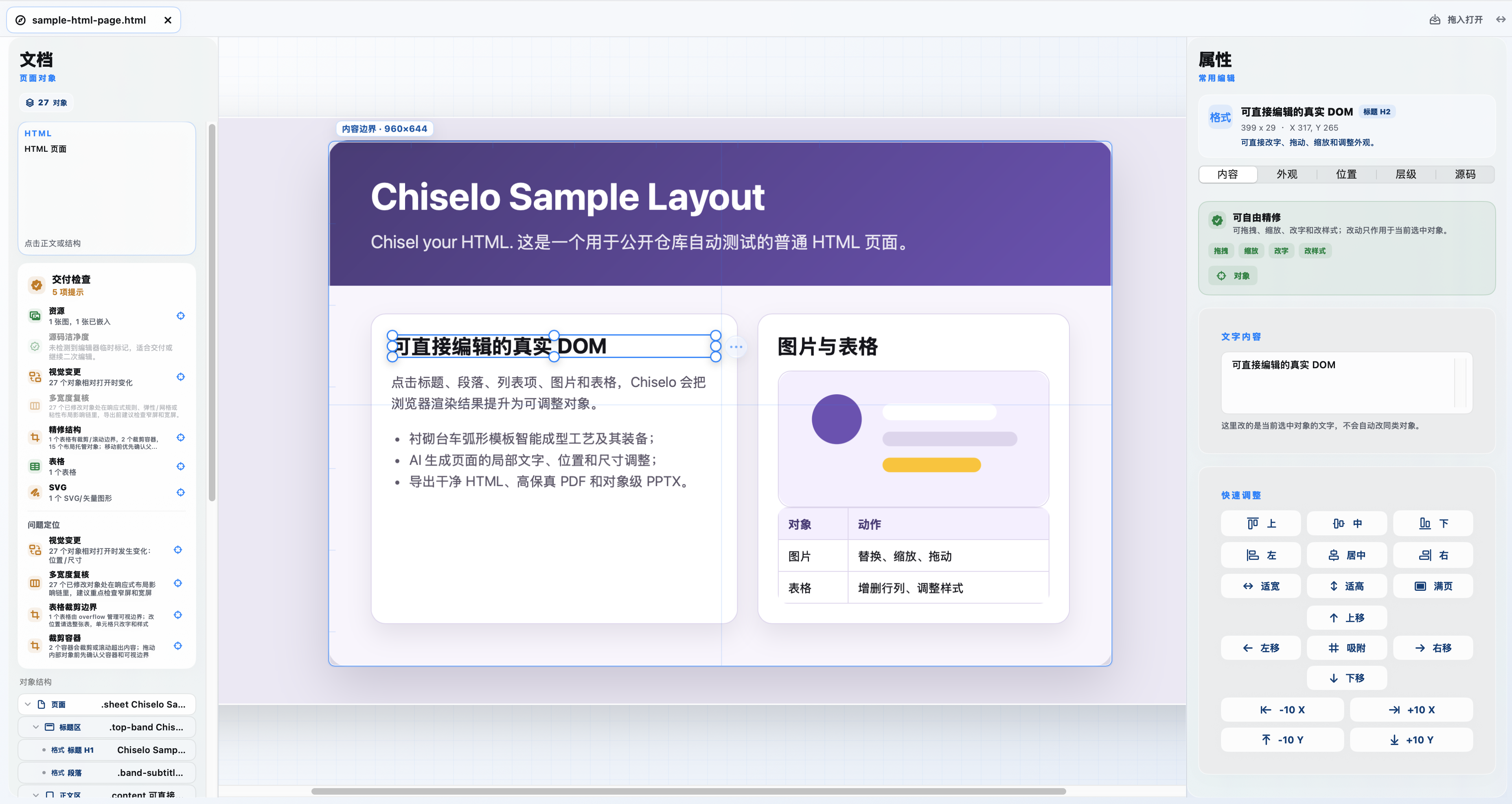Screen dimensions: 1512x804
Task: Close the sample-html-page.html tab
Action: pos(168,20)
